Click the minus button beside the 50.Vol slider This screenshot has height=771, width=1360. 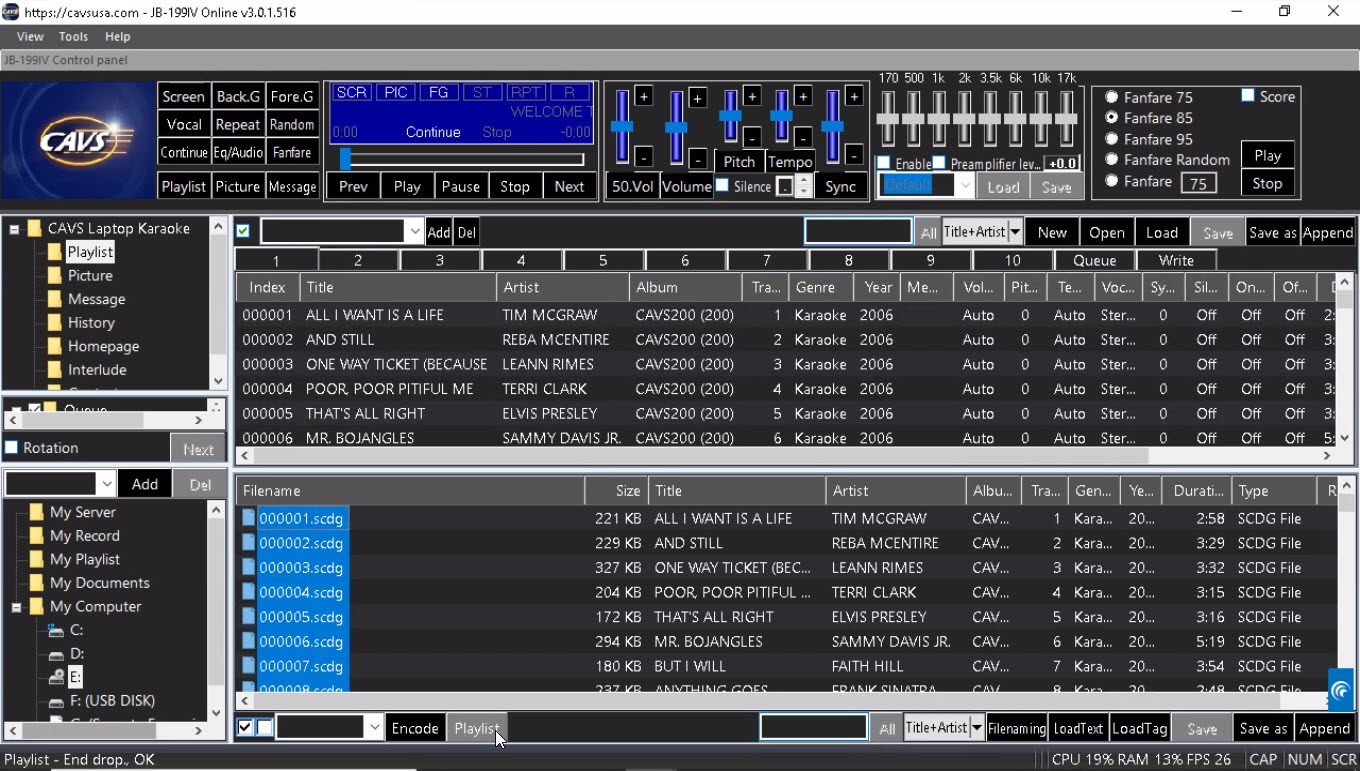(643, 157)
